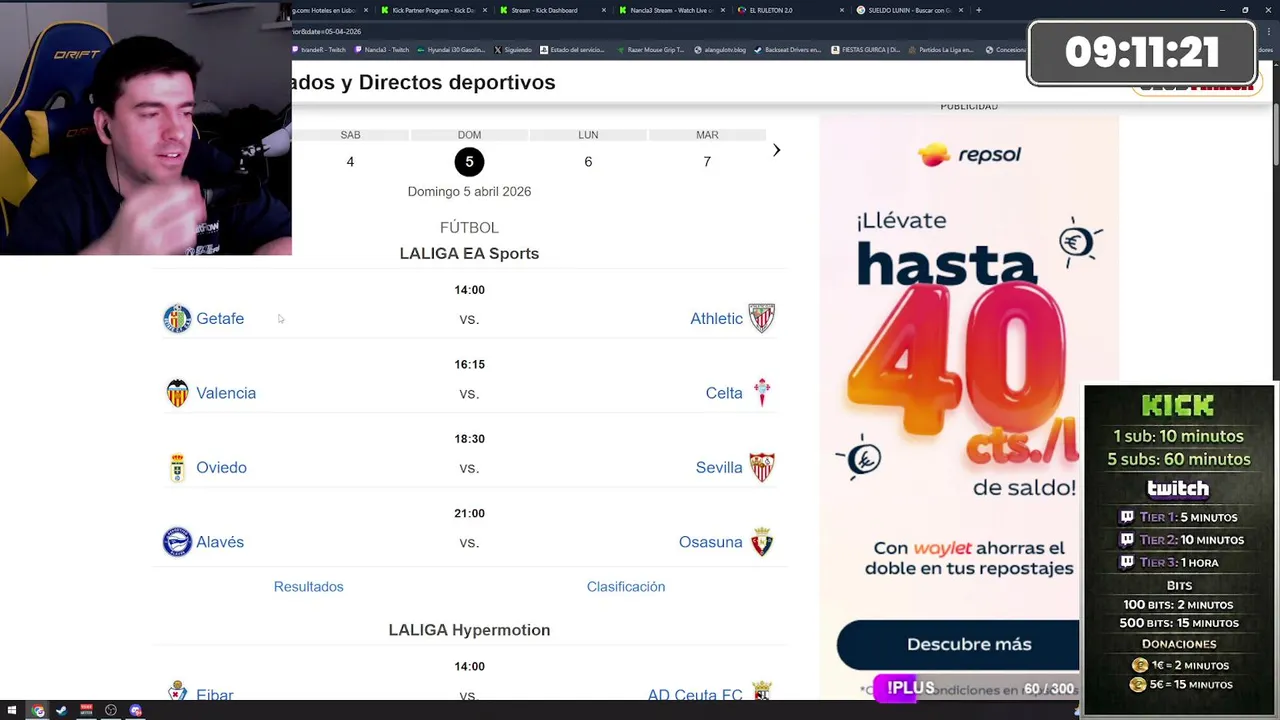The height and width of the screenshot is (720, 1280).
Task: Close the Stream - Kick Dashboard tab
Action: click(x=603, y=10)
